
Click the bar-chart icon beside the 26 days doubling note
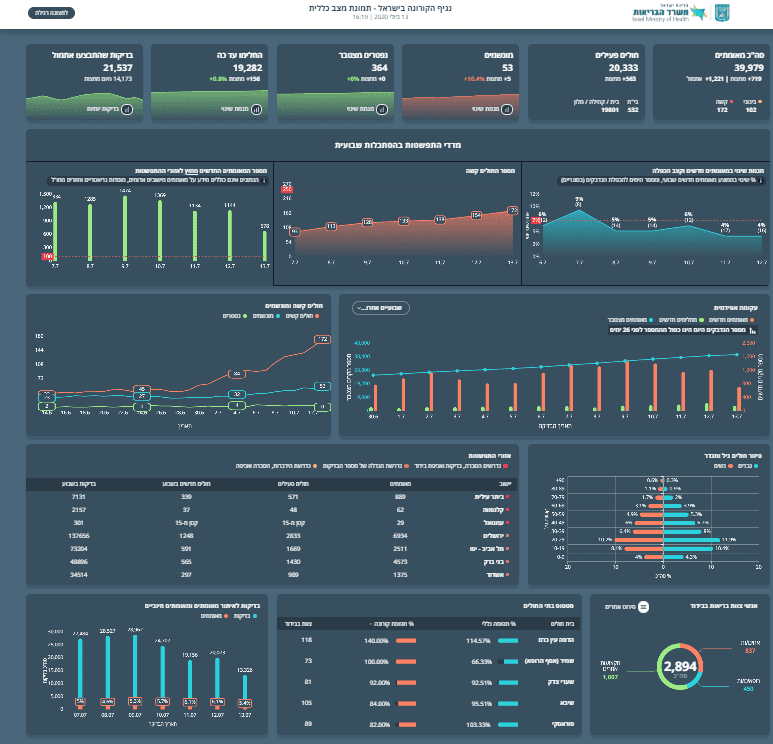point(753,330)
